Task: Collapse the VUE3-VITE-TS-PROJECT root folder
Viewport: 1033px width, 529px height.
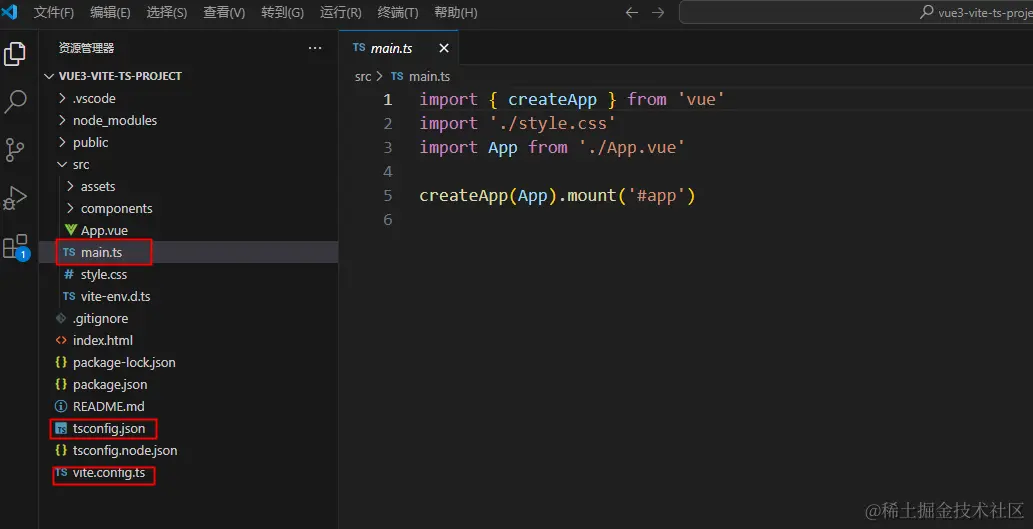Action: coord(120,76)
